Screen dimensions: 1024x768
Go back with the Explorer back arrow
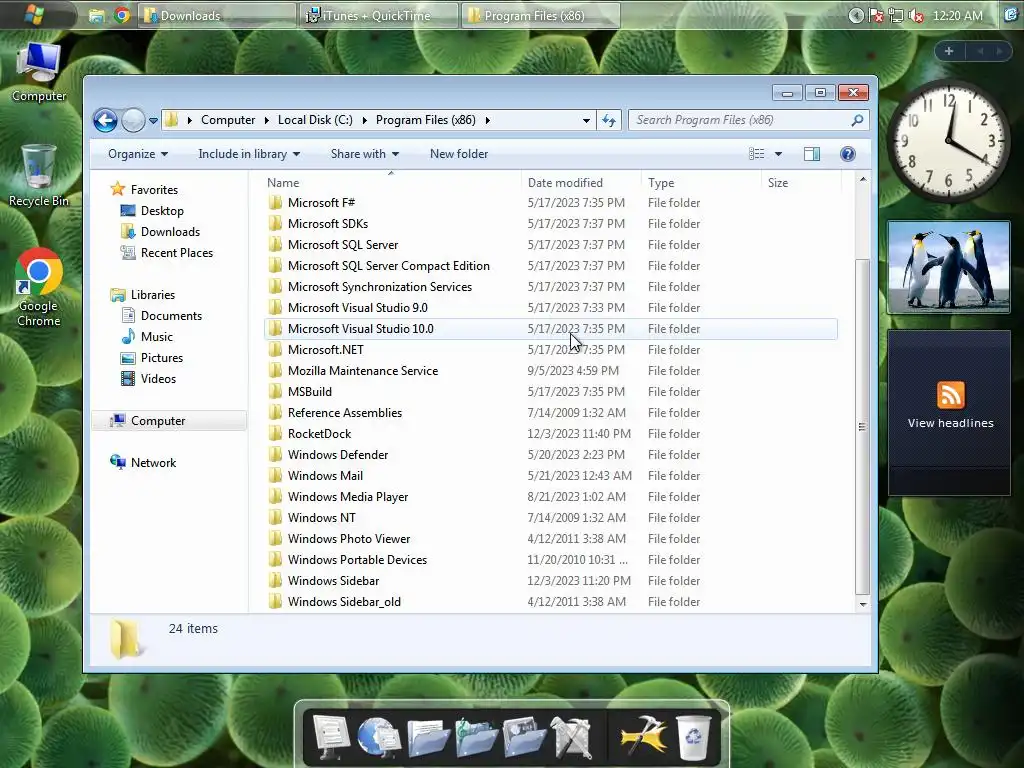point(105,120)
